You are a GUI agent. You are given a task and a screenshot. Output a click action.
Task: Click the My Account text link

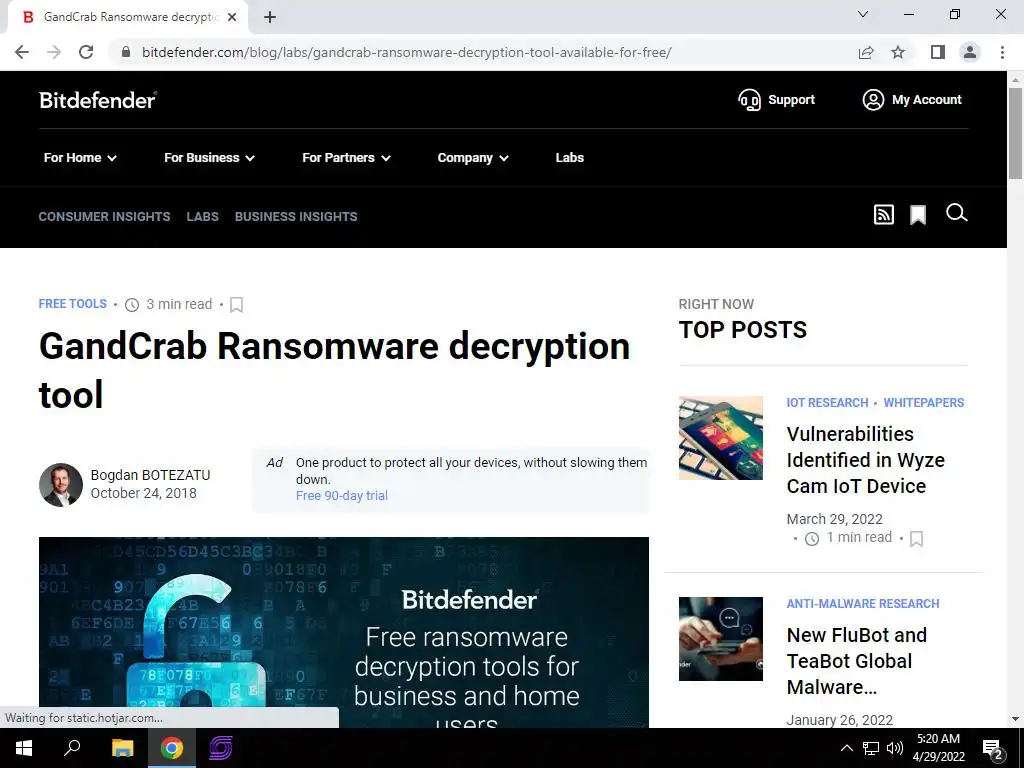(x=927, y=100)
